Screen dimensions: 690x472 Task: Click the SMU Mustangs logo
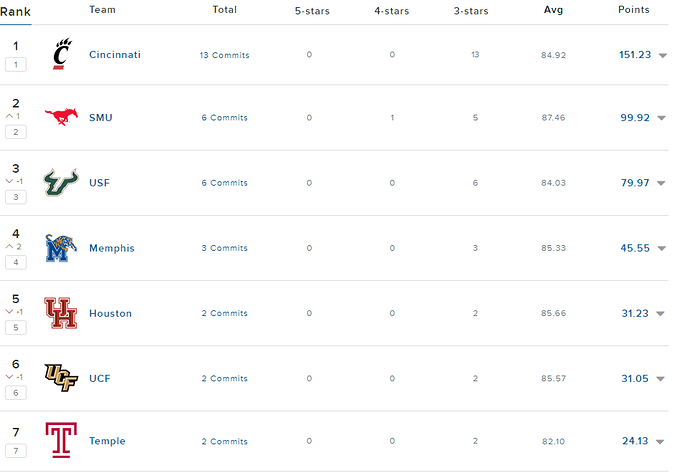tap(61, 117)
